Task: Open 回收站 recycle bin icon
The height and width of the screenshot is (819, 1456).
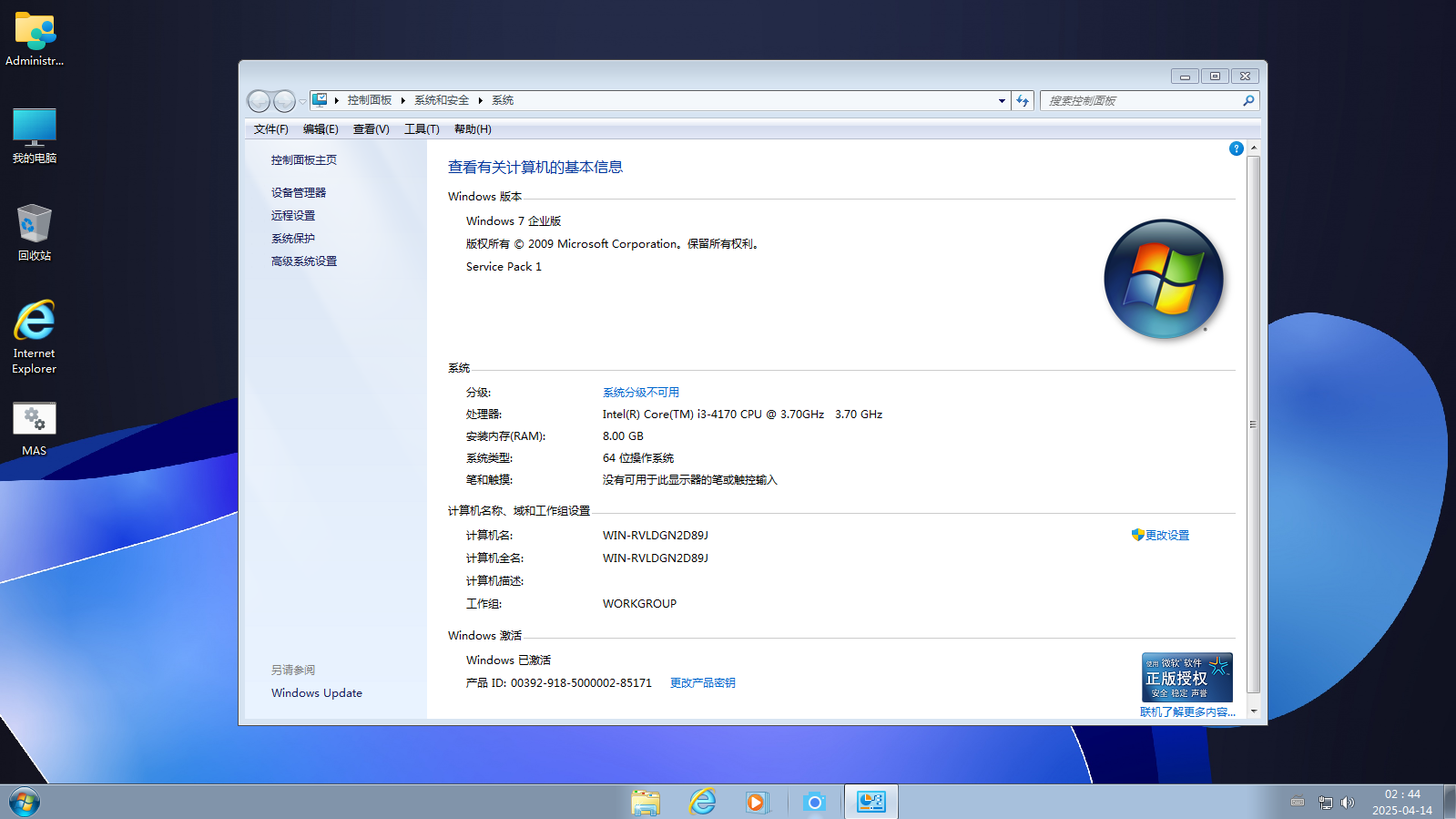Action: [35, 233]
